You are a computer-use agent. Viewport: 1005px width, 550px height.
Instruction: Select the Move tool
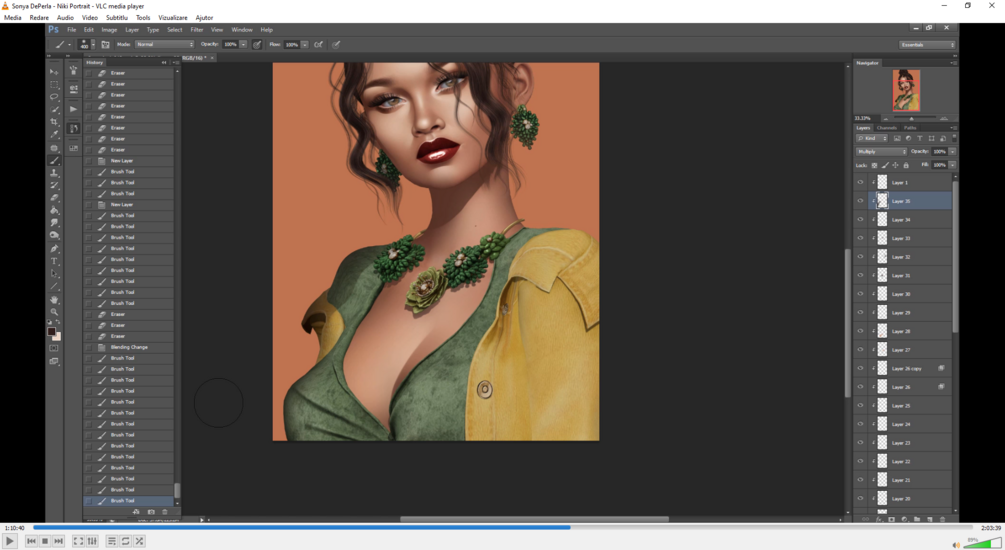54,72
